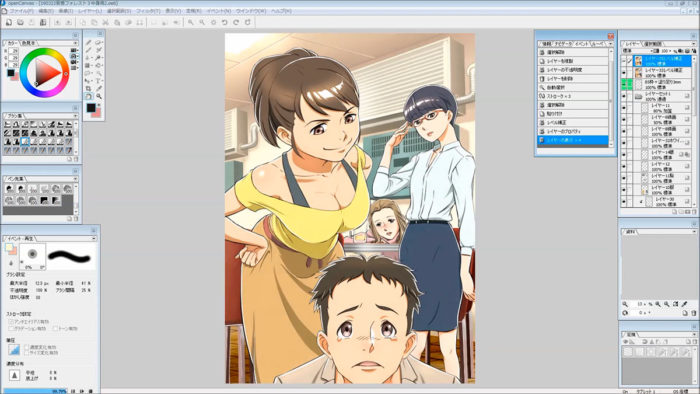Click the Cut scissors toolbar icon
The height and width of the screenshot is (394, 700).
point(106,22)
